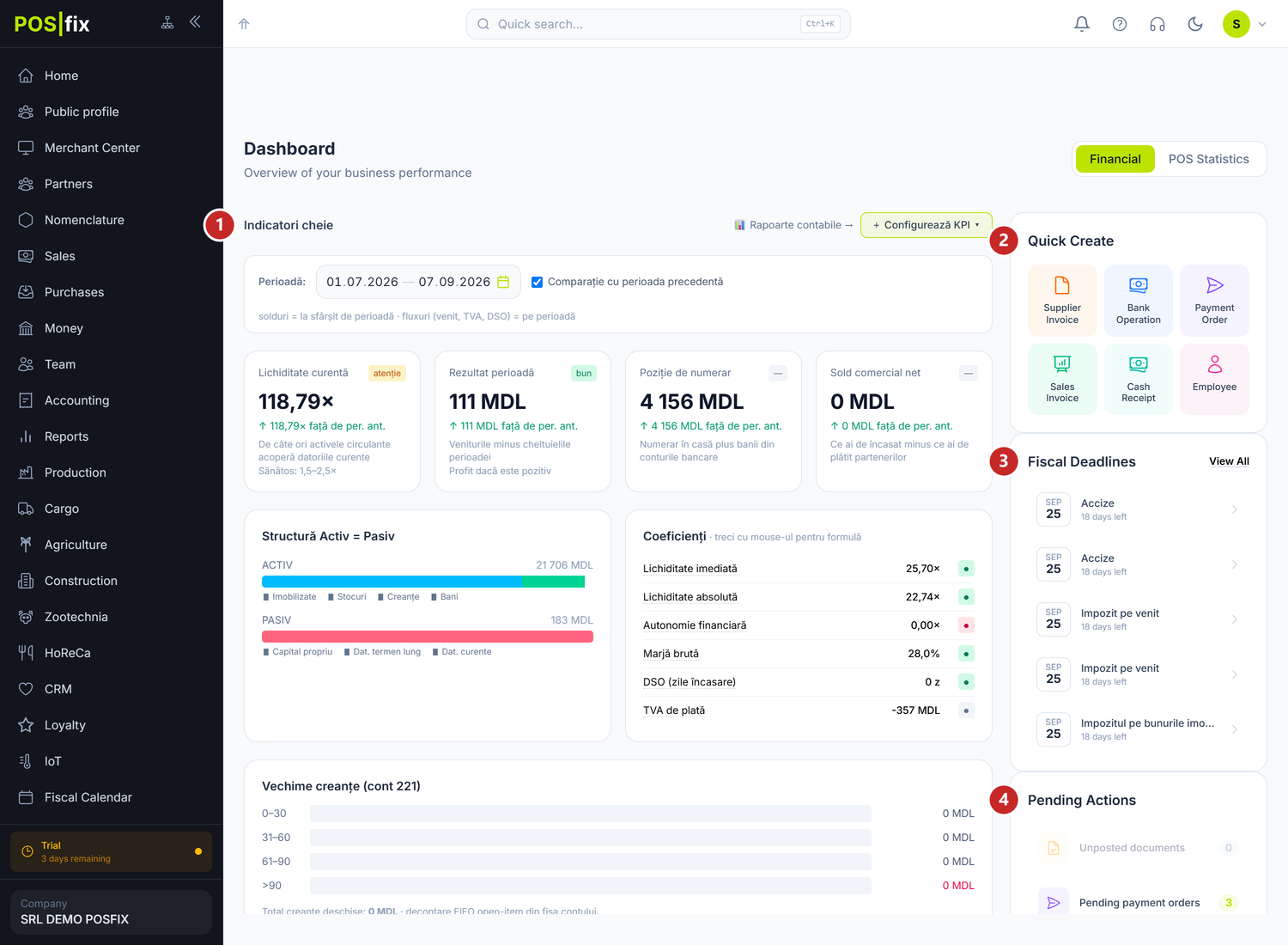The width and height of the screenshot is (1288, 945).
Task: Expand the Poziție de numerar card menu
Action: 778,373
